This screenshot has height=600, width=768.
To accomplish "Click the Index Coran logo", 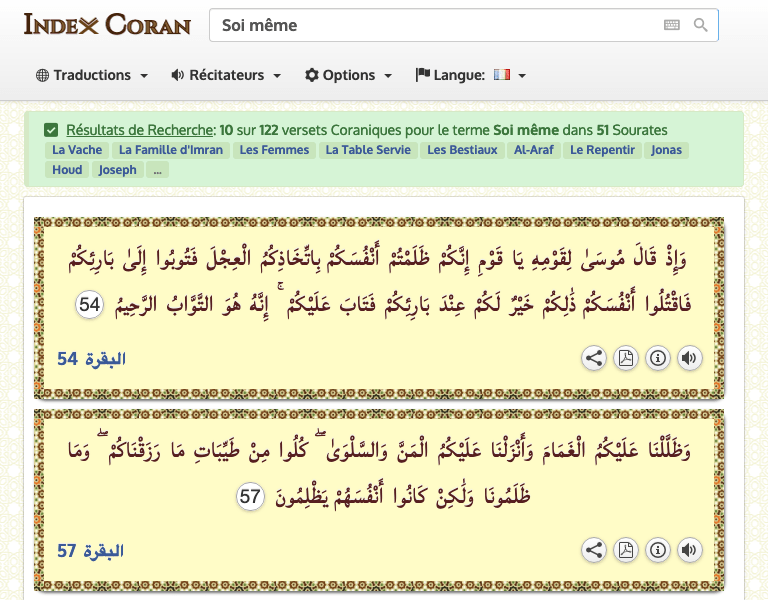I will click(x=107, y=24).
